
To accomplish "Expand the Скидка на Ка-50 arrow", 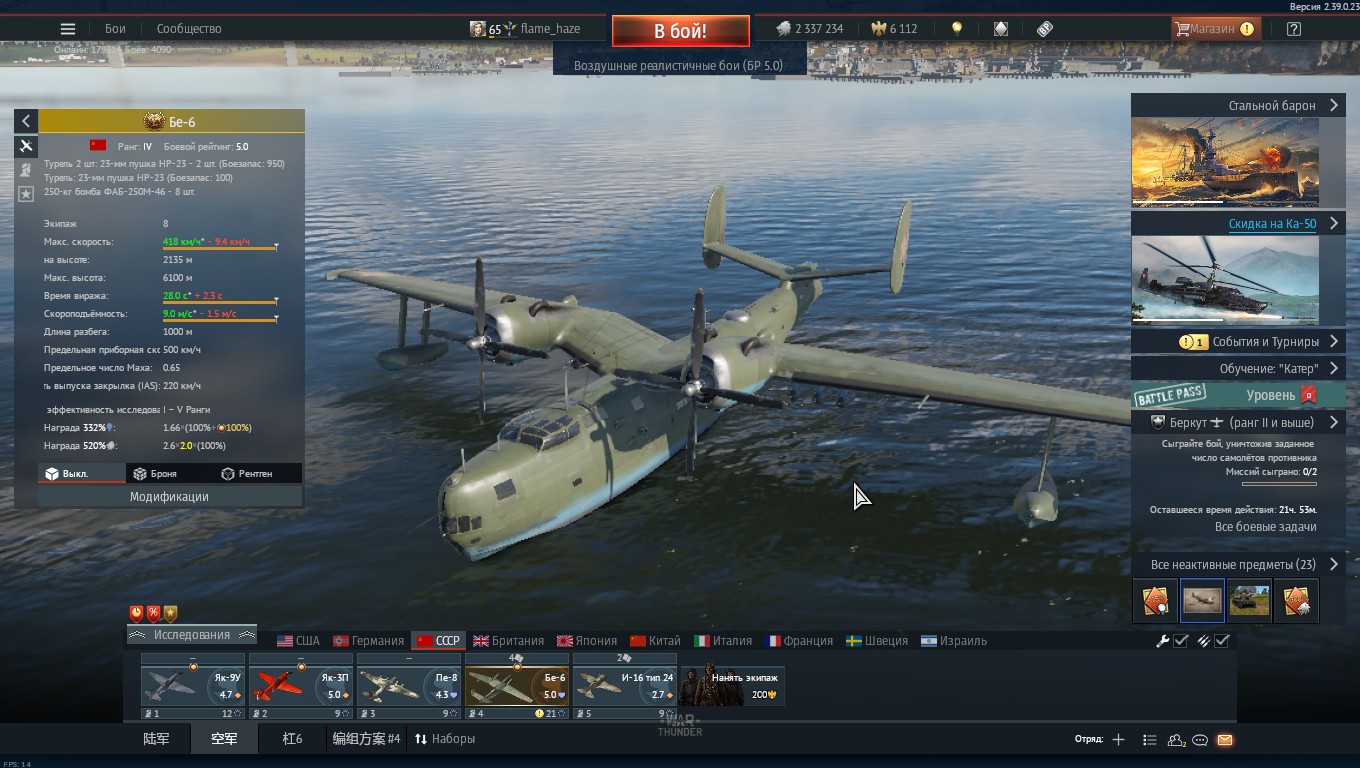I will pyautogui.click(x=1334, y=224).
